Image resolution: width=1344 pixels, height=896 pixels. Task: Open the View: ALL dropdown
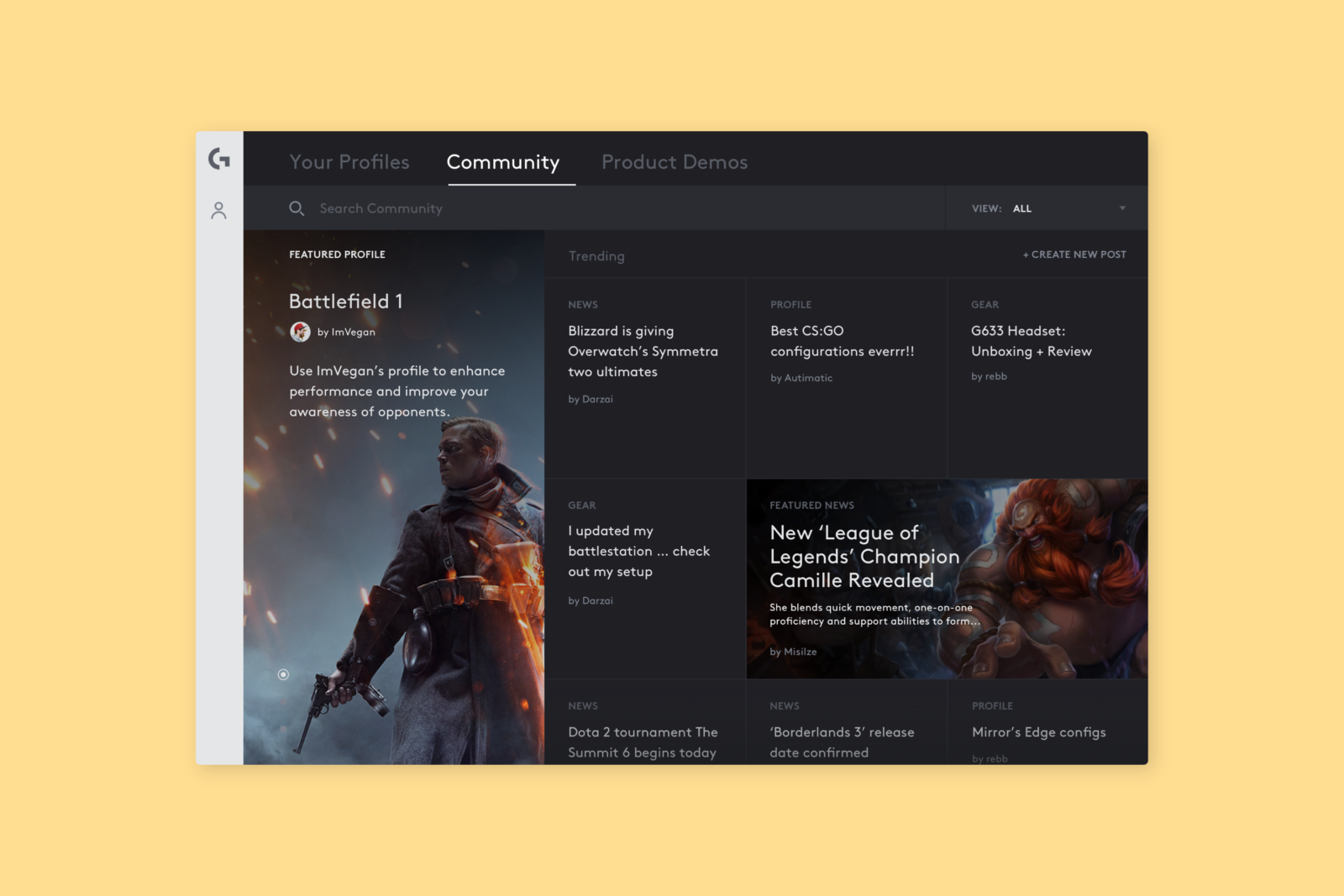1047,208
